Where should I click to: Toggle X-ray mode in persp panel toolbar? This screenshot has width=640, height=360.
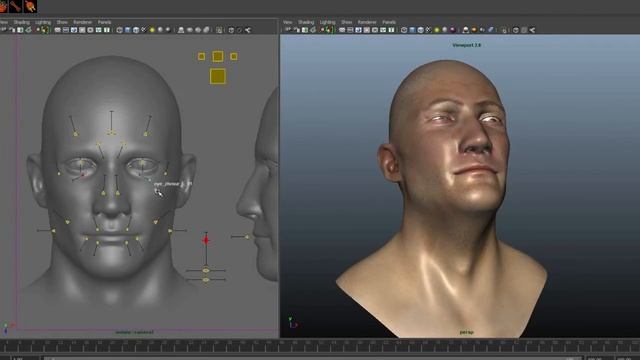click(x=516, y=30)
